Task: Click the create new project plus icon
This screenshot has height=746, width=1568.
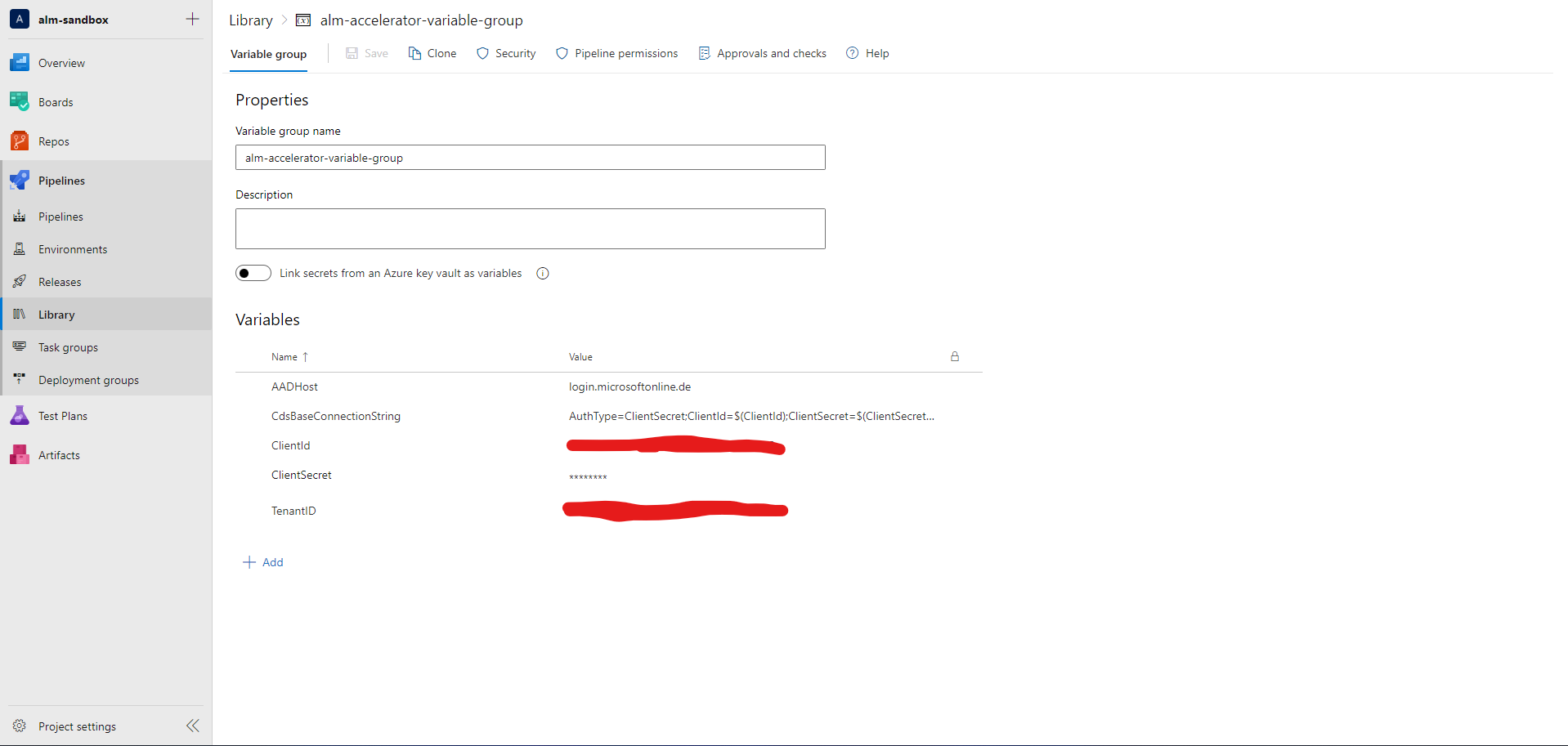Action: coord(192,19)
